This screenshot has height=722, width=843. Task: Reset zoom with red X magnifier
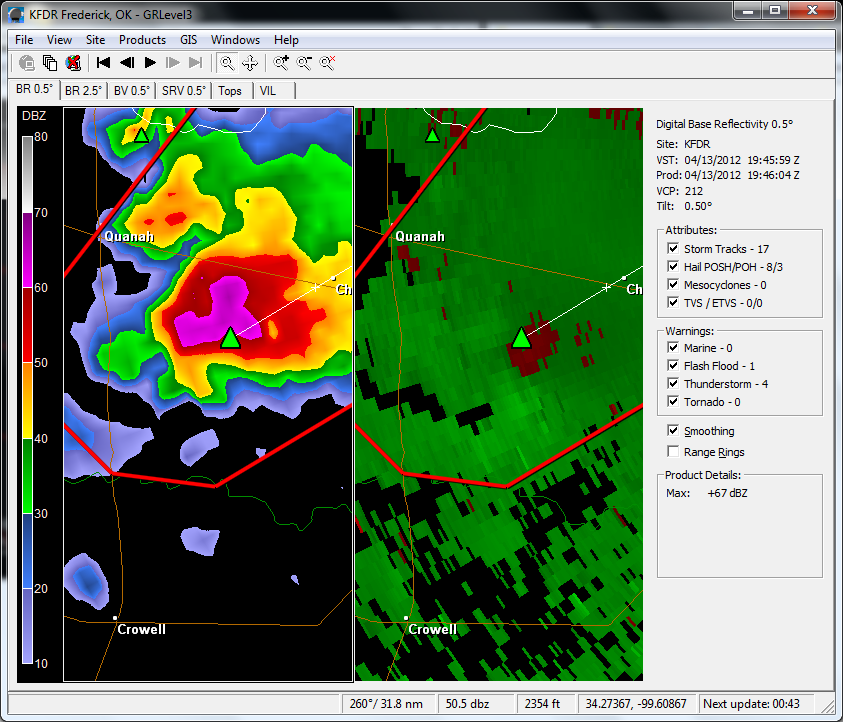(x=327, y=63)
